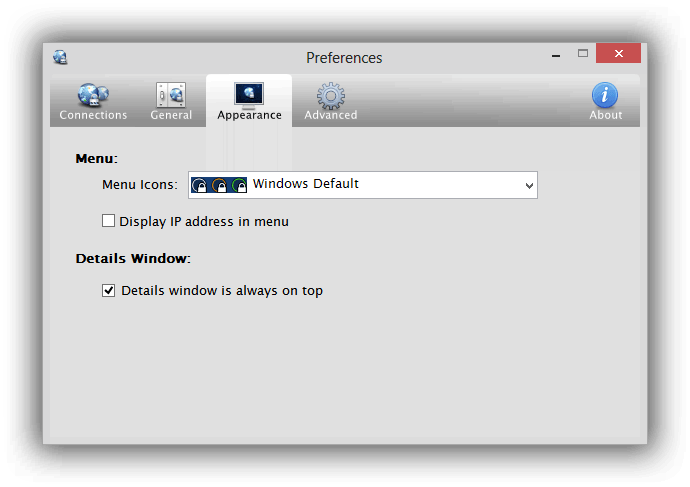Open the About info icon
The width and height of the screenshot is (690, 487).
coord(605,95)
